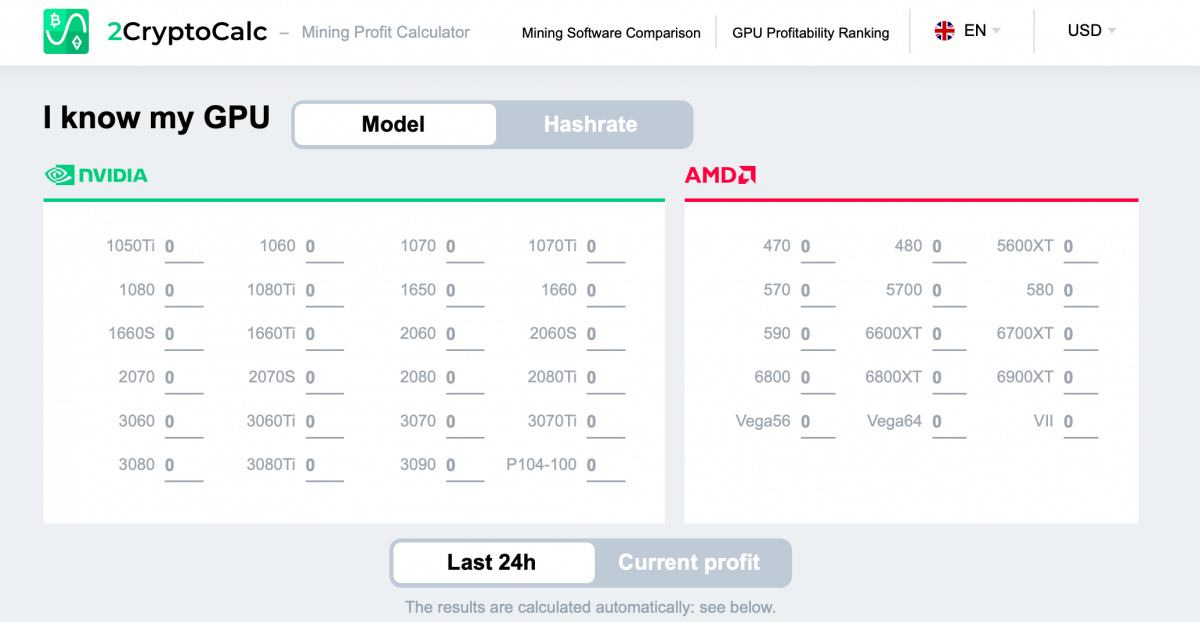Open Mining Software Comparison page
The image size is (1200, 622).
point(610,33)
